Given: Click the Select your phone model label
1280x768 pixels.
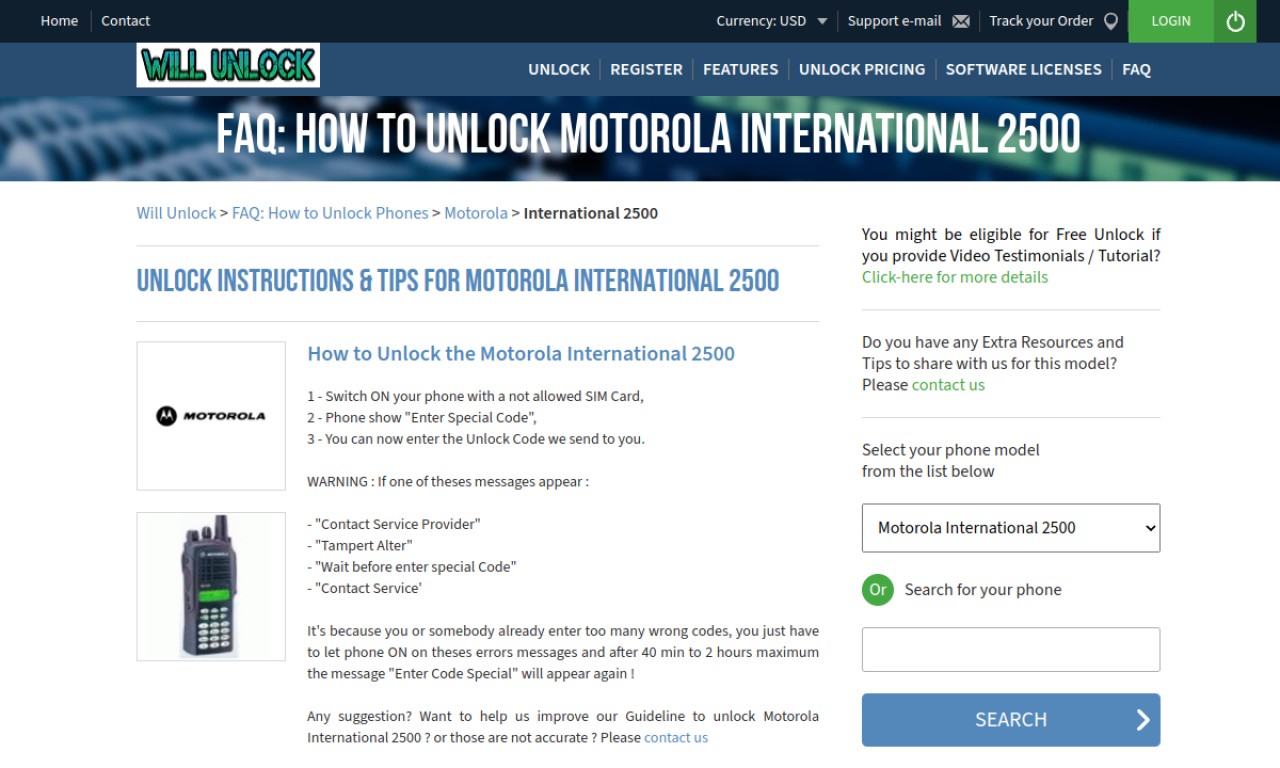Looking at the screenshot, I should pos(951,460).
